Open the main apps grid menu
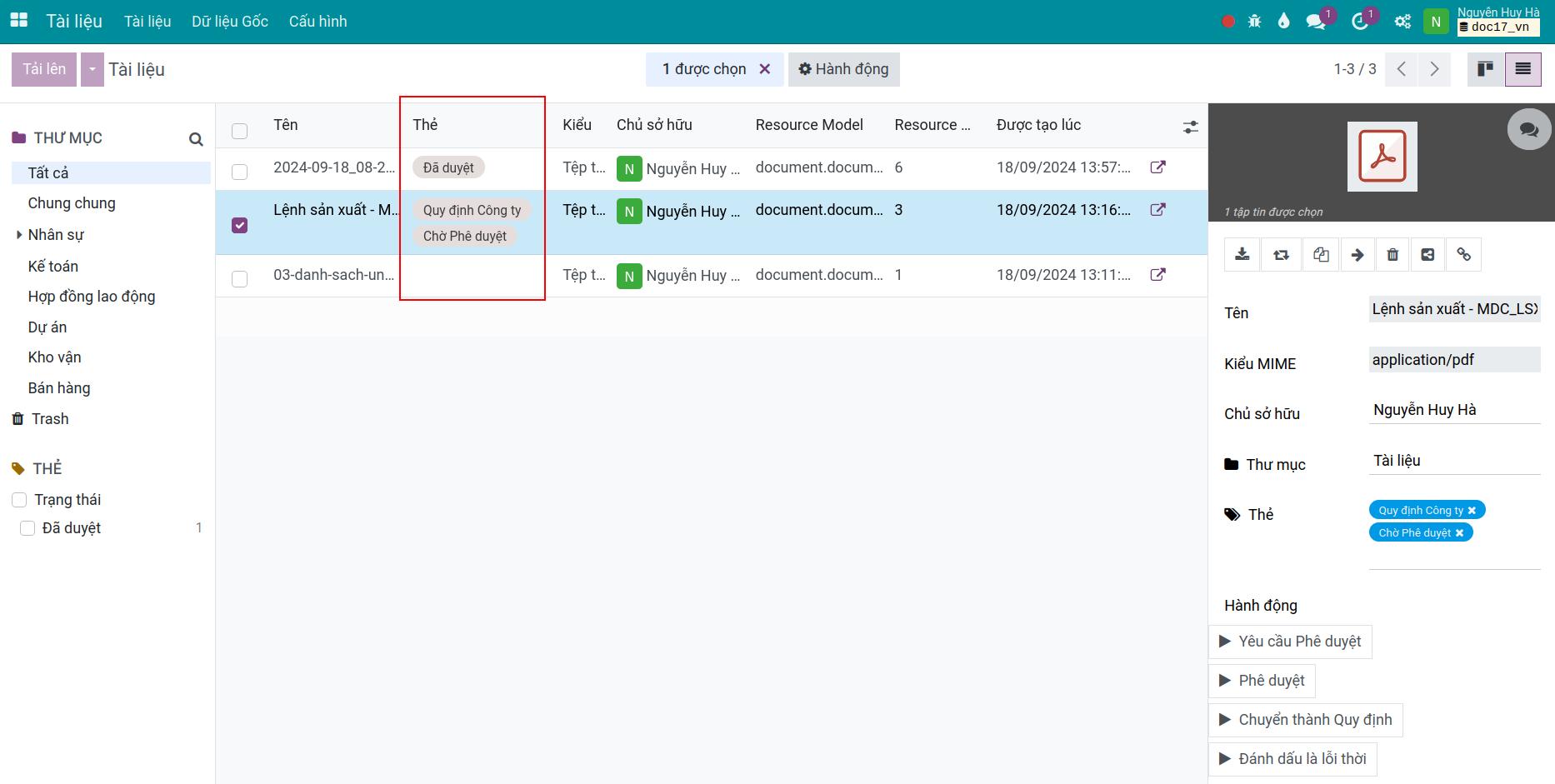The height and width of the screenshot is (784, 1555). (18, 21)
